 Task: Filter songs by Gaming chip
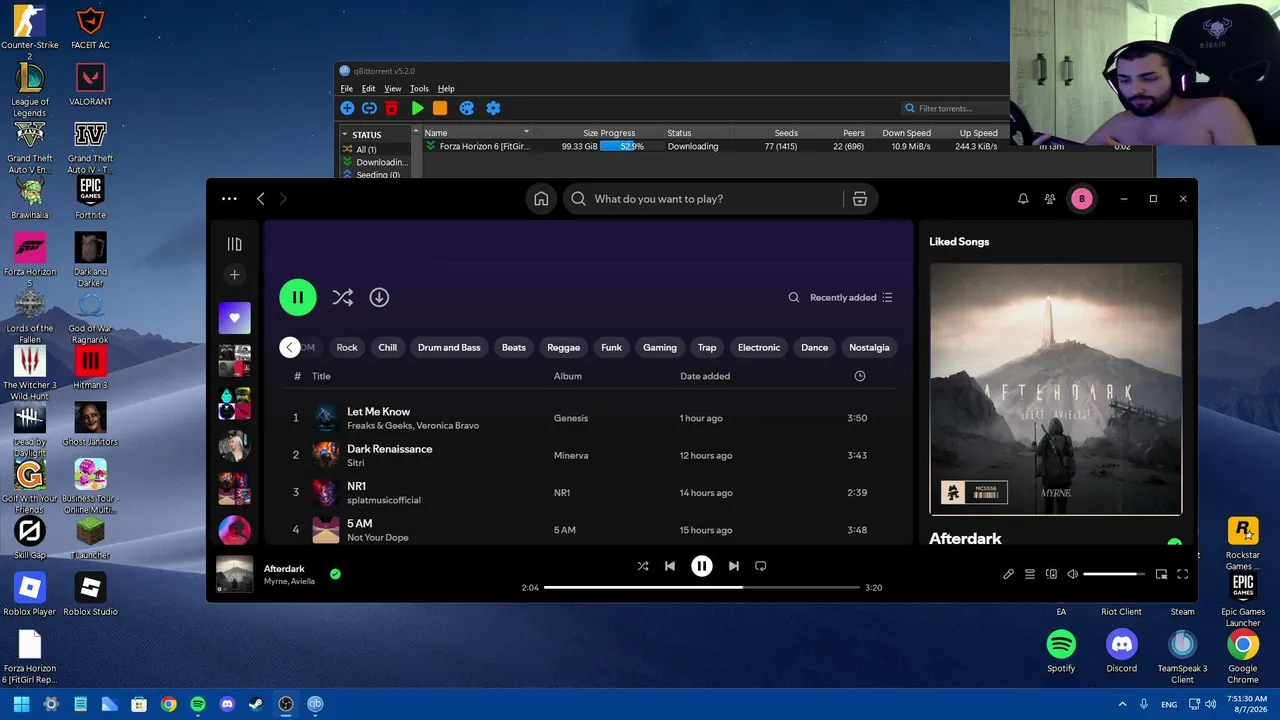(x=660, y=348)
